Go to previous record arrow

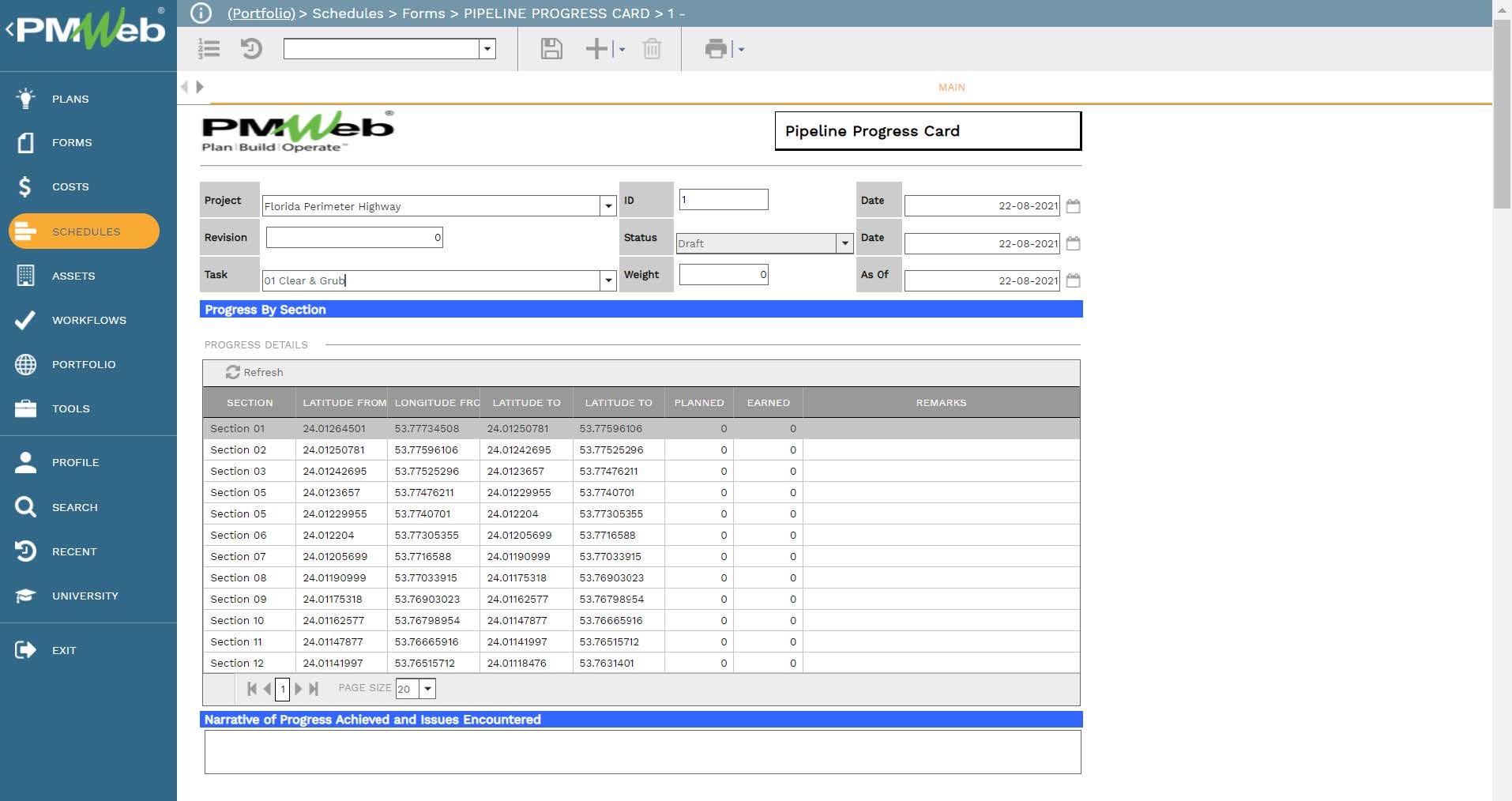tap(185, 87)
